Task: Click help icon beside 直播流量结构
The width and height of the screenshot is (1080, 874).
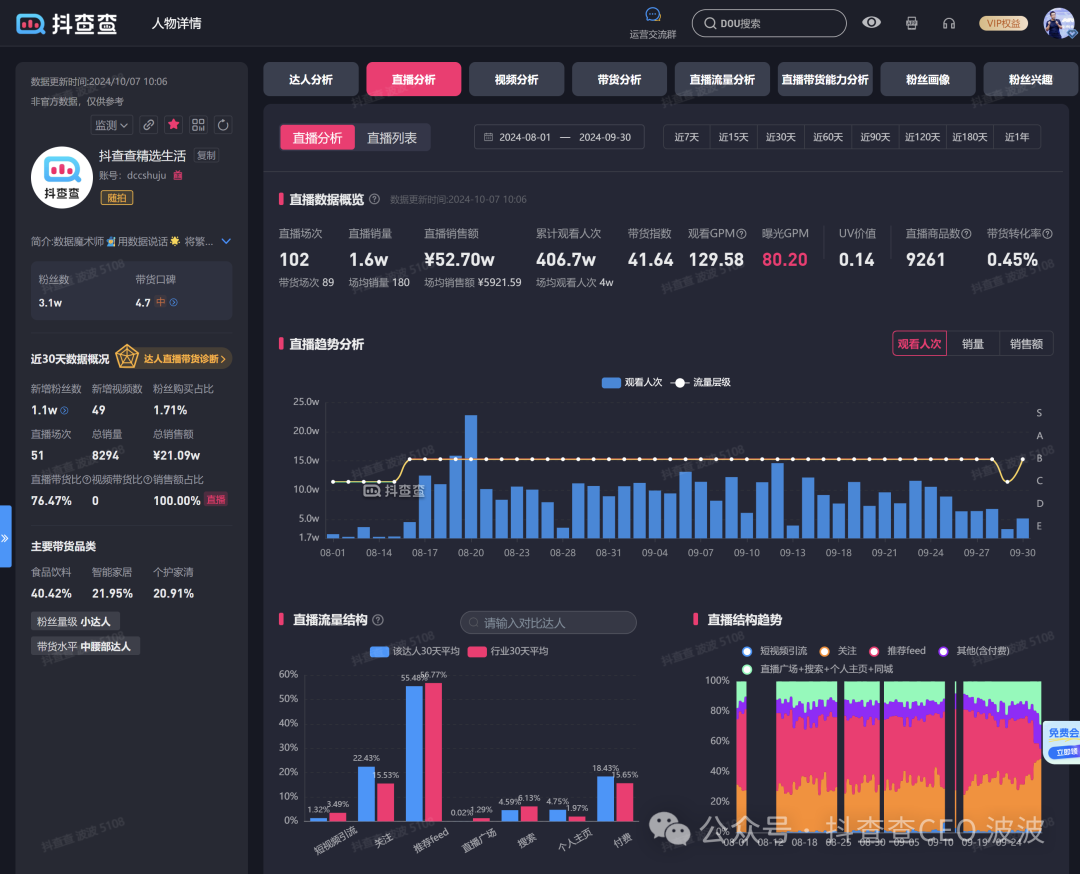Action: click(x=378, y=620)
